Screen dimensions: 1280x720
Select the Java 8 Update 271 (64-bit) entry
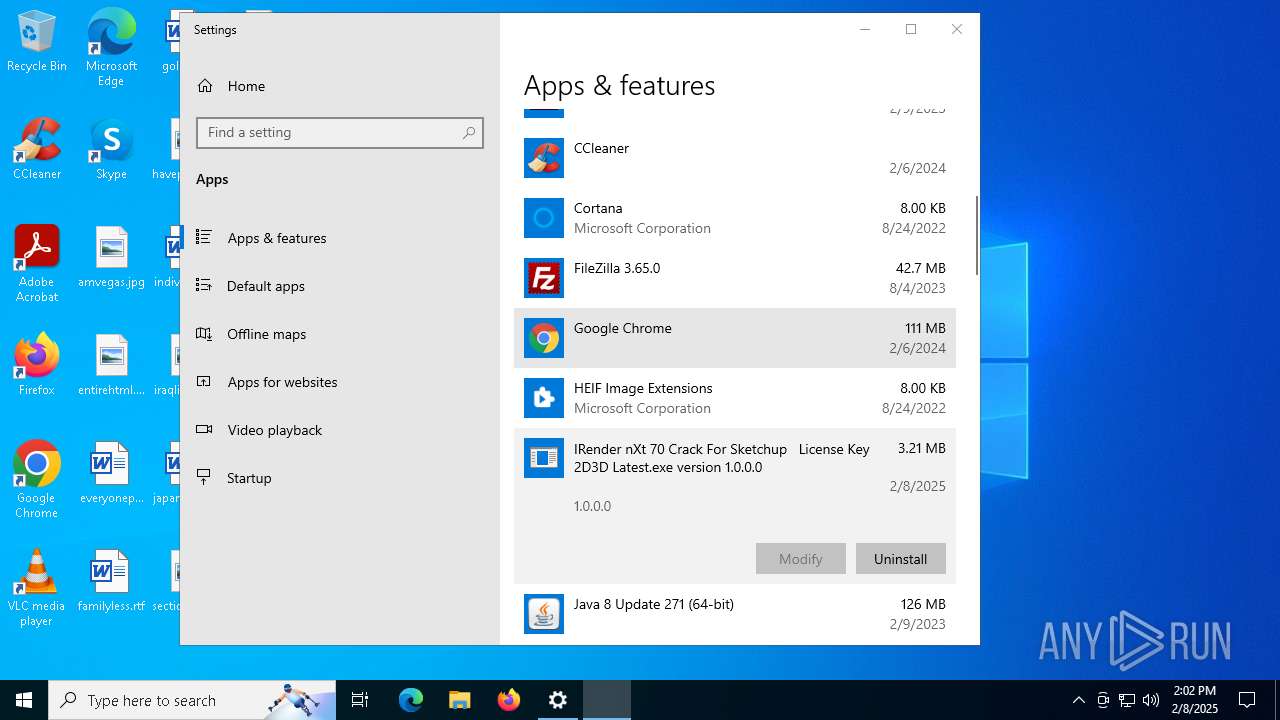[x=654, y=604]
